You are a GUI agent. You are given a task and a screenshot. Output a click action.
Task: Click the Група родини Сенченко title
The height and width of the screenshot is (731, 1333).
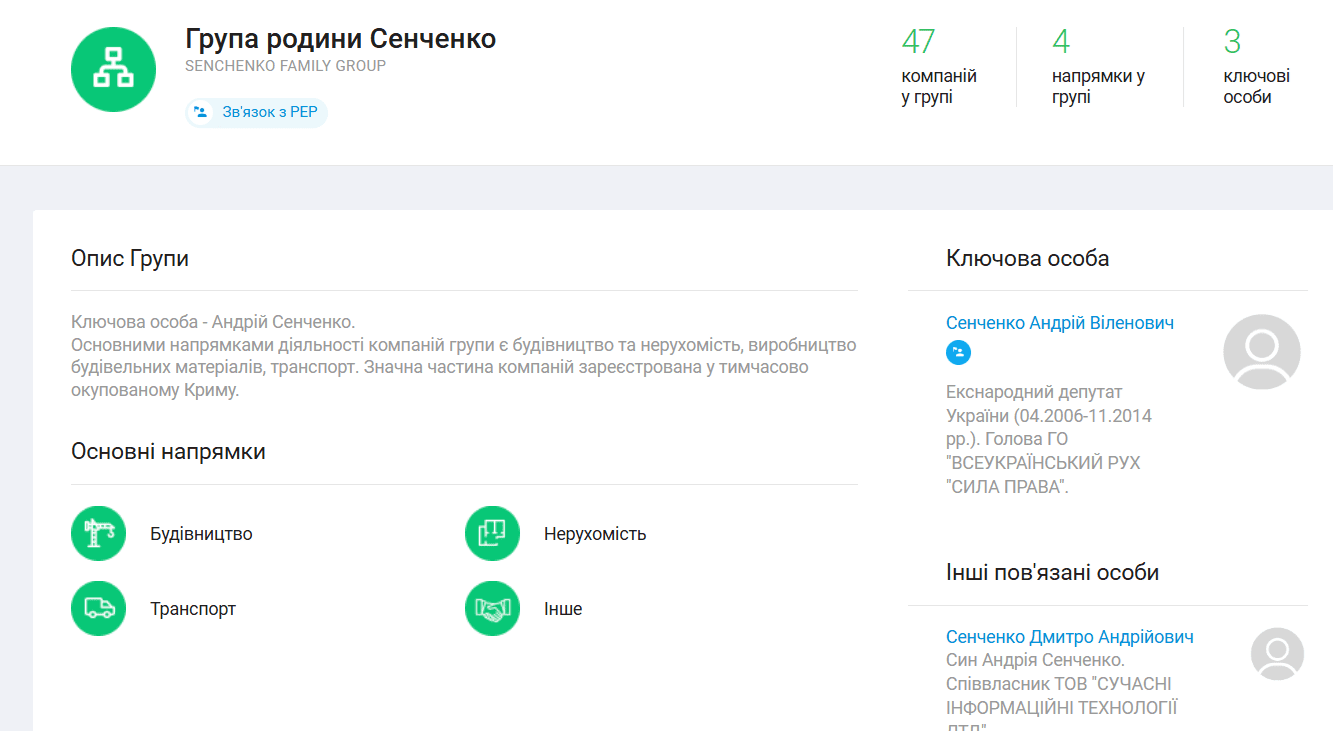click(340, 39)
